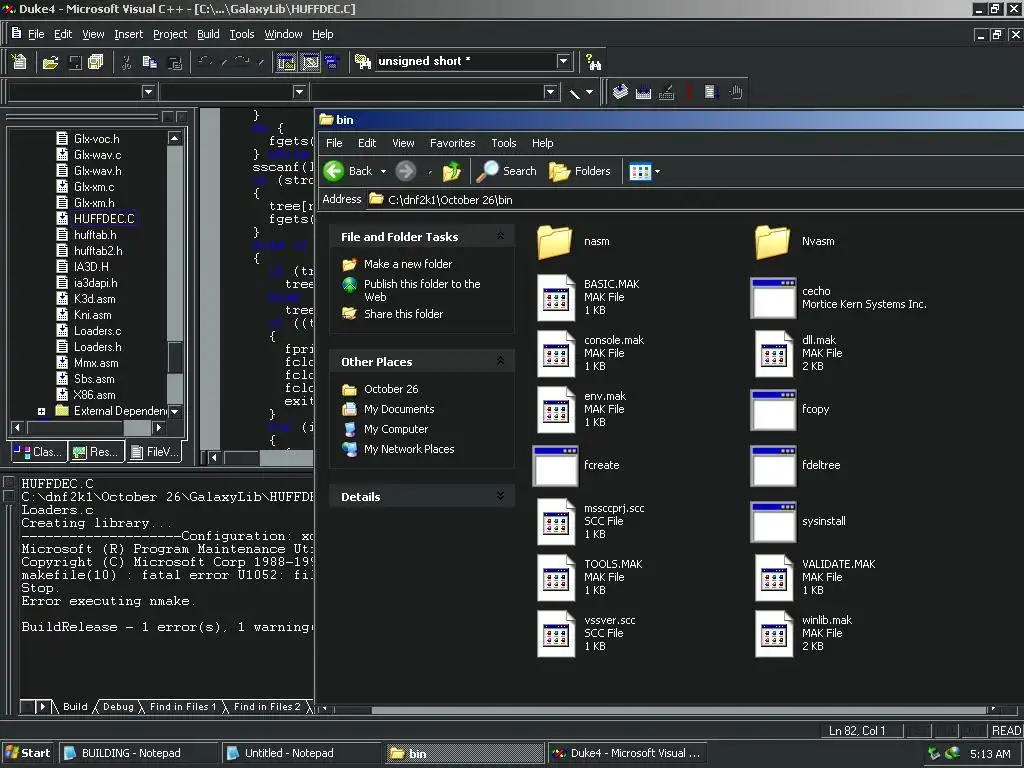Image resolution: width=1024 pixels, height=768 pixels.
Task: Open the nasm folder icon
Action: pyautogui.click(x=555, y=242)
